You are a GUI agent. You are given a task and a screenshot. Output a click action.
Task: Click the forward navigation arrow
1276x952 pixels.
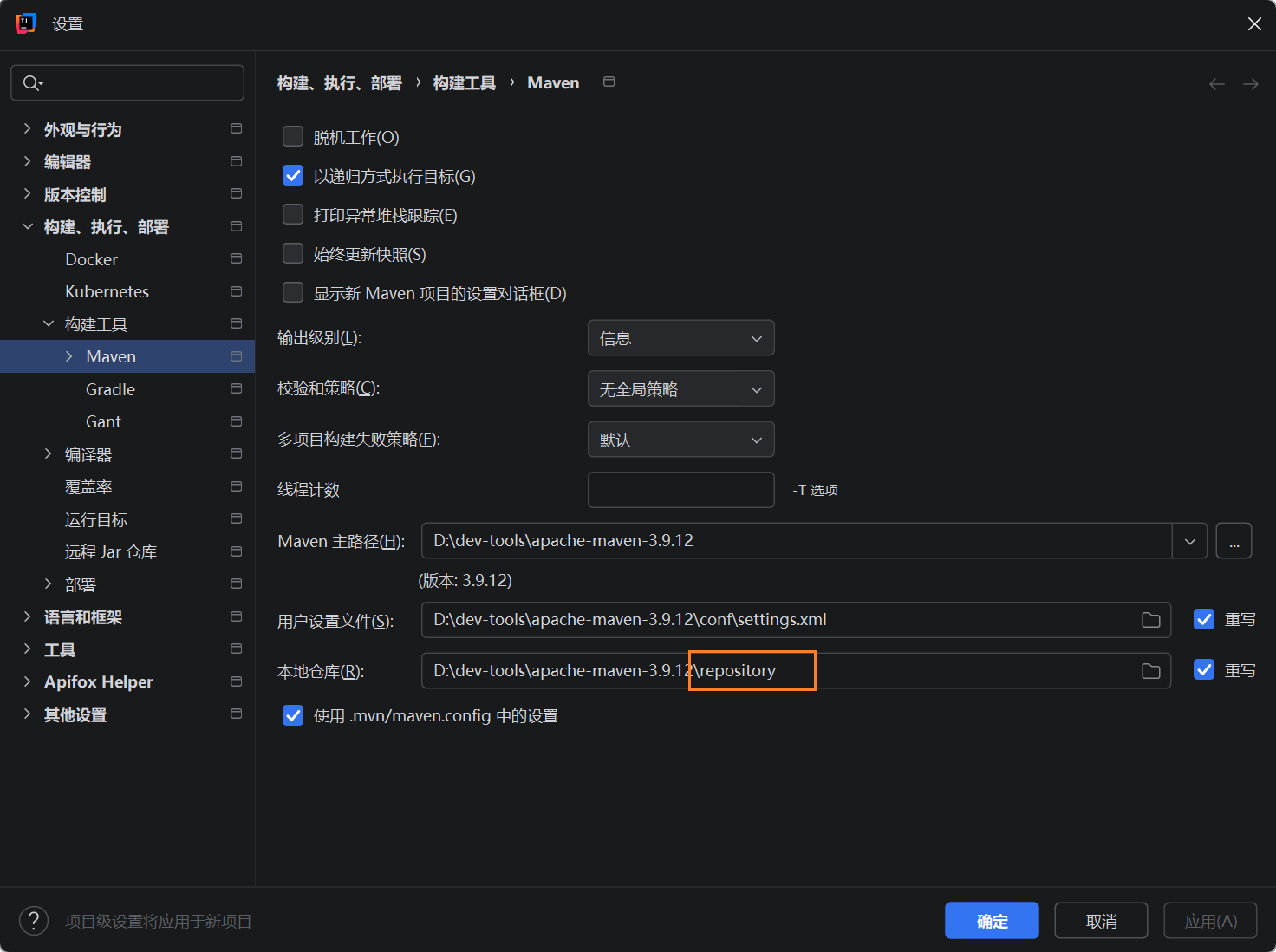tap(1250, 84)
